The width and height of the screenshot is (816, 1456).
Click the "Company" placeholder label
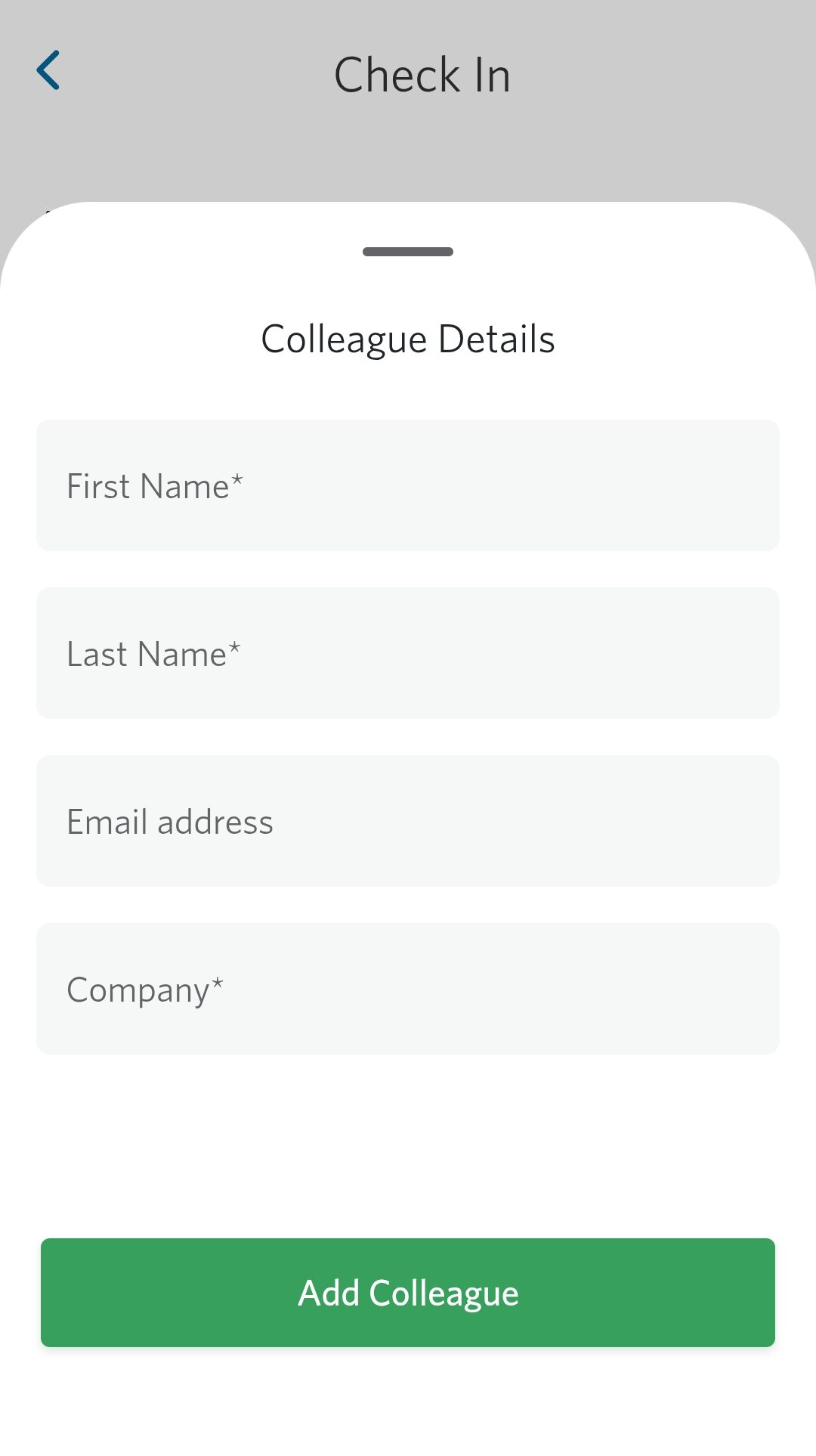138,990
